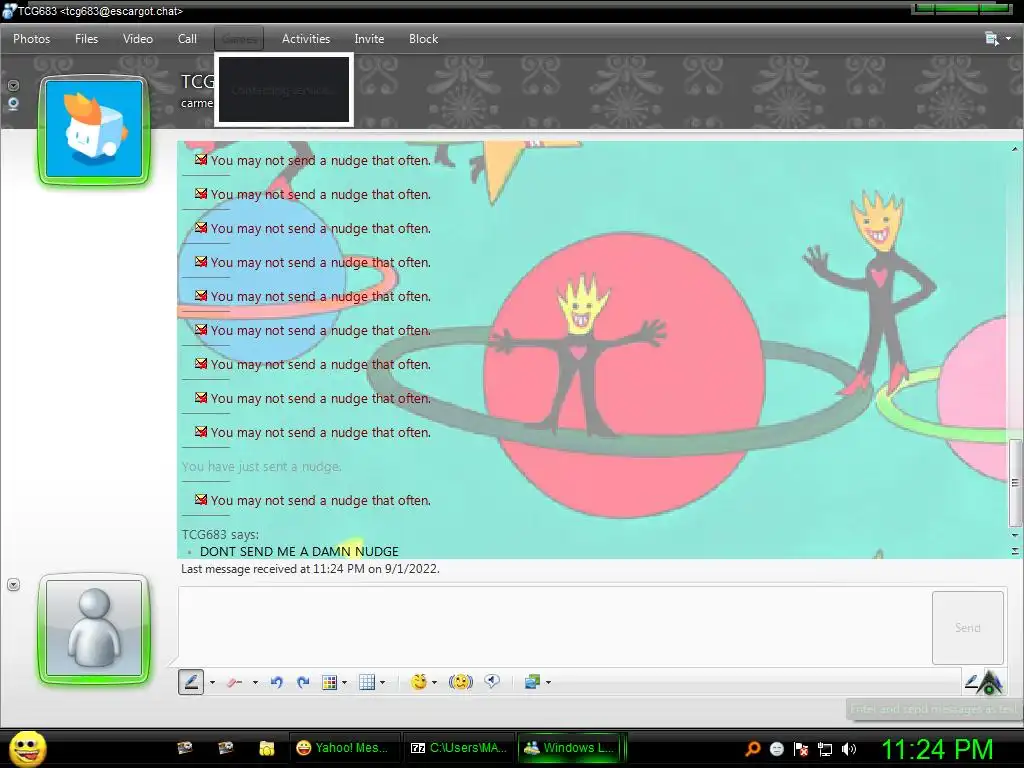Click the 'Last message received' status text
This screenshot has width=1024, height=768.
point(310,569)
